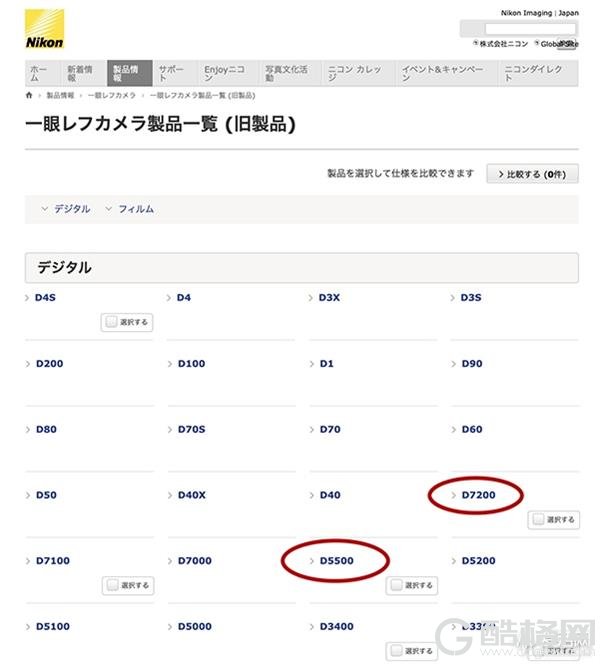Click 一眼レフカメラ breadcrumb link
The width and height of the screenshot is (600, 664).
(x=112, y=96)
